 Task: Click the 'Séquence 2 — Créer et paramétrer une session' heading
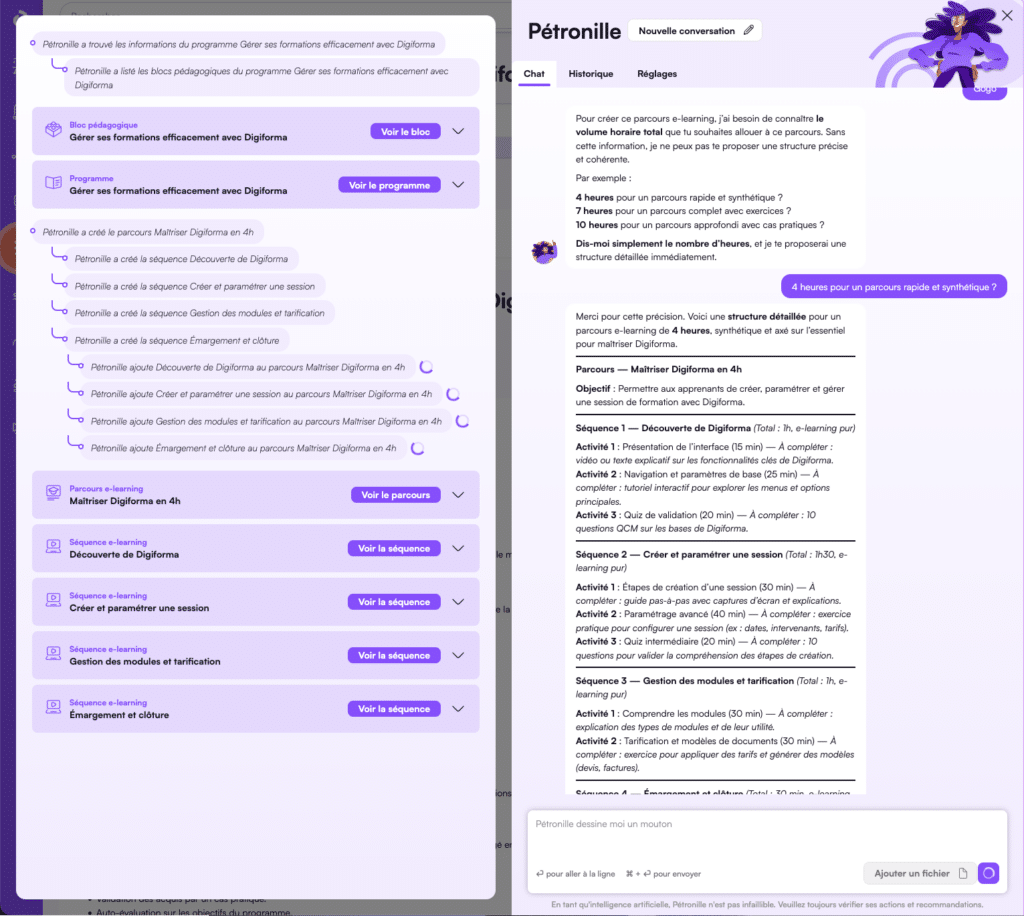click(x=679, y=554)
